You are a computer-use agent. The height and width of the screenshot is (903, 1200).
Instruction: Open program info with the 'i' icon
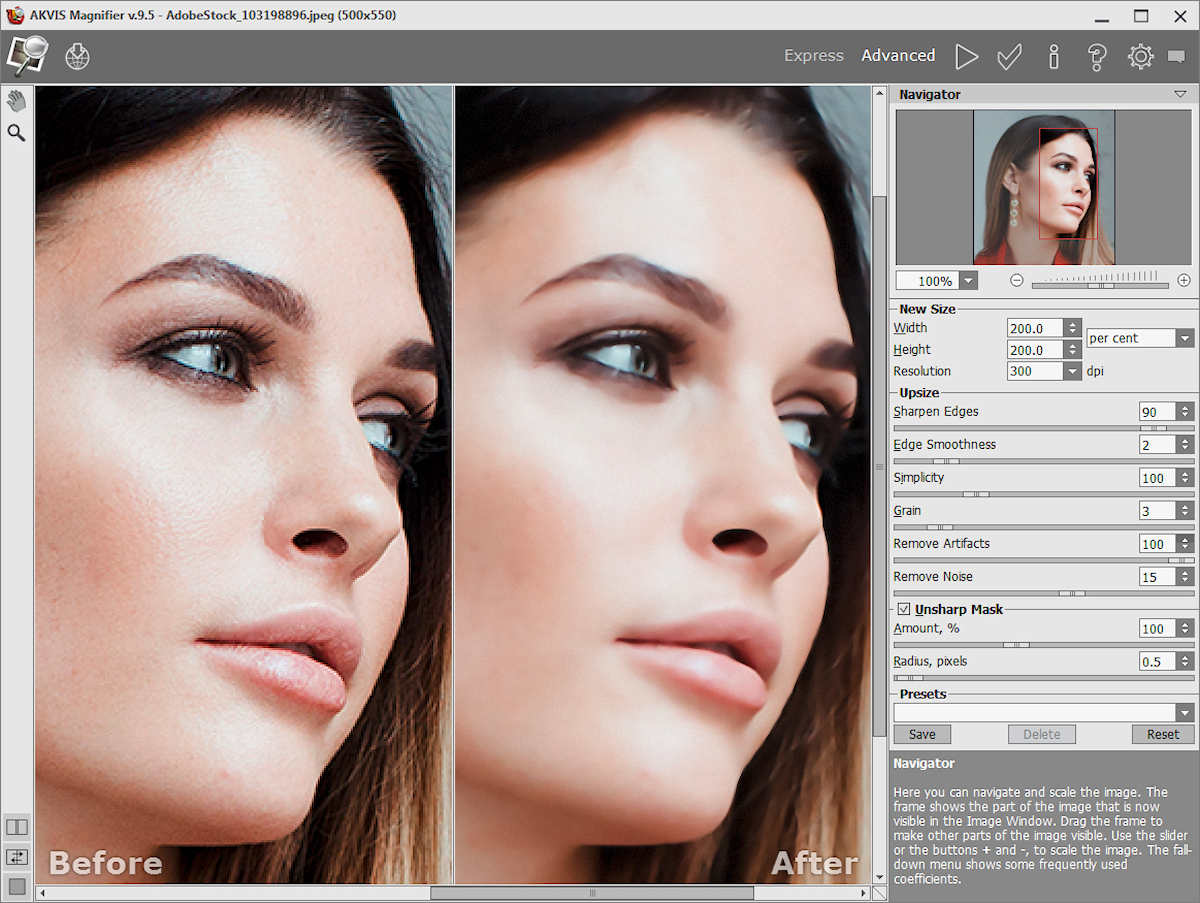coord(1053,56)
